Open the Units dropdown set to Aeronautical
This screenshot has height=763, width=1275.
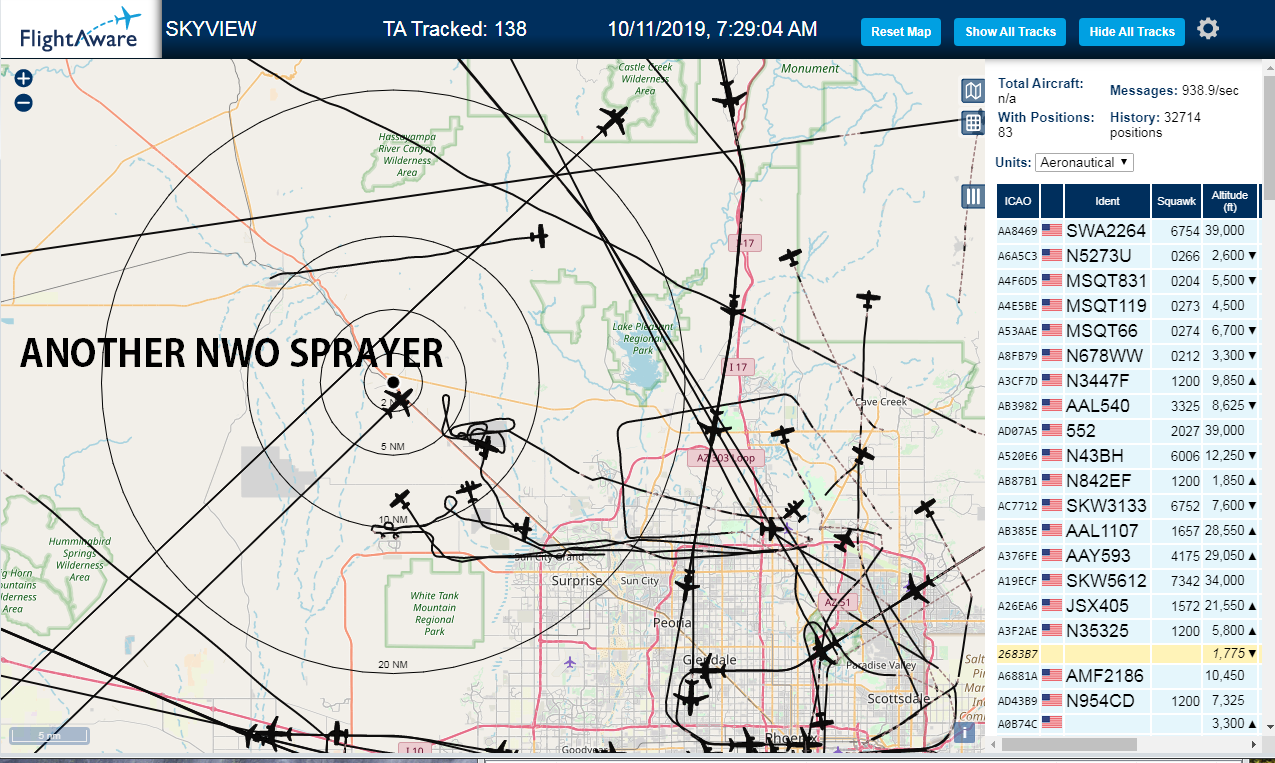[1085, 162]
